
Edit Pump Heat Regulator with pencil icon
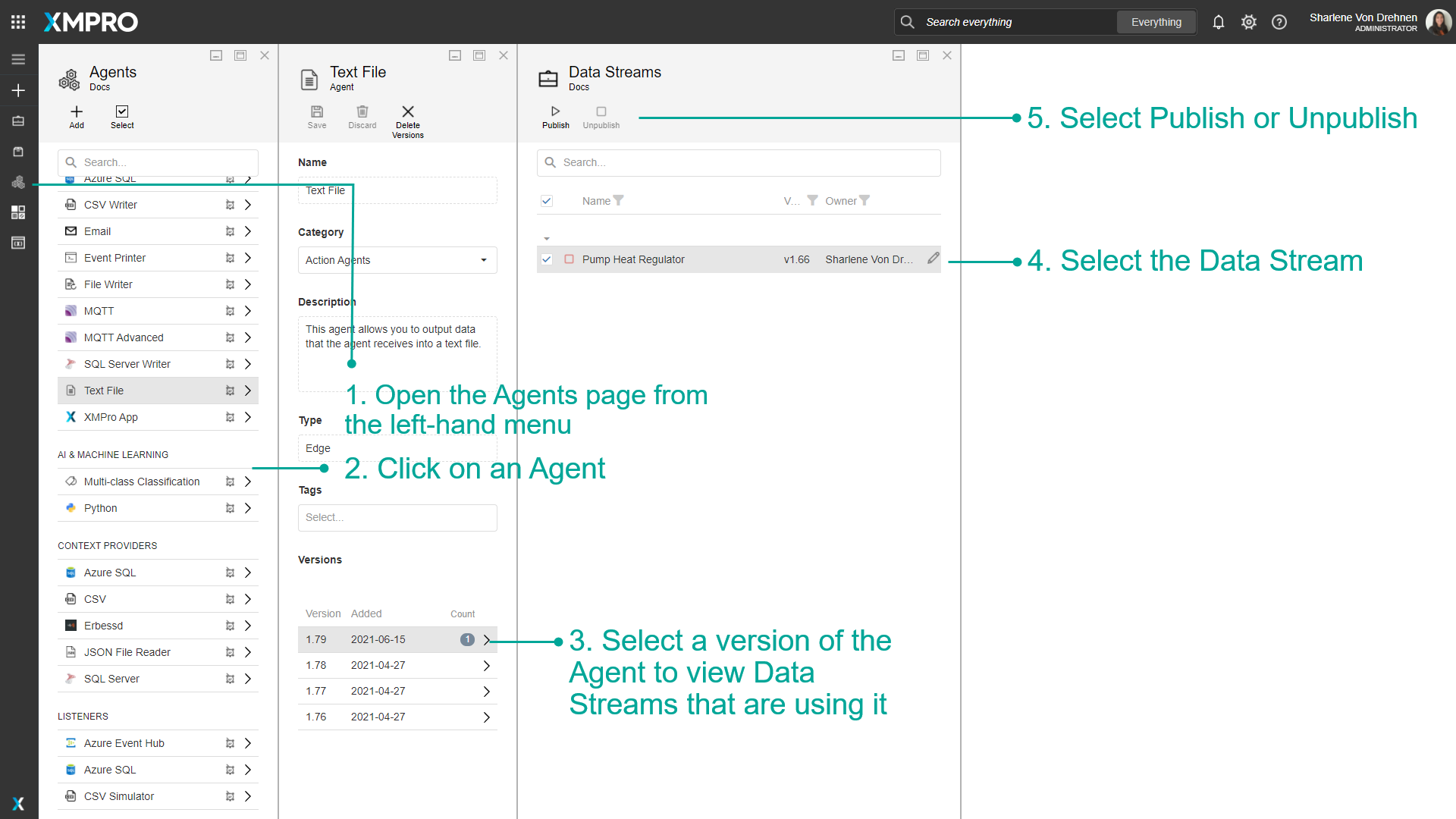point(933,259)
